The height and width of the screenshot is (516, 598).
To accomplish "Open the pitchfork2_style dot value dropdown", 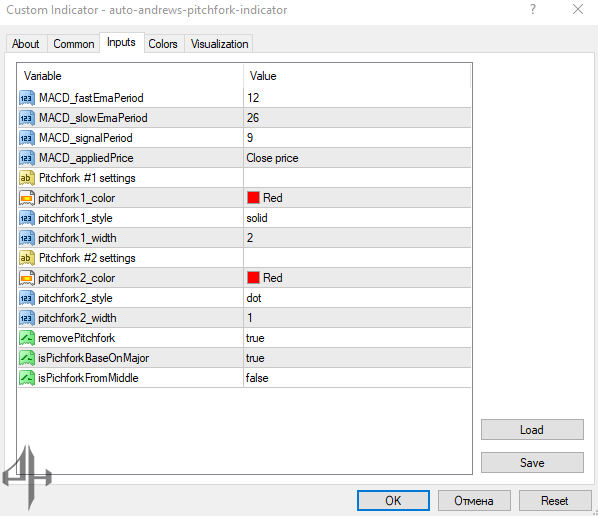I will [357, 298].
